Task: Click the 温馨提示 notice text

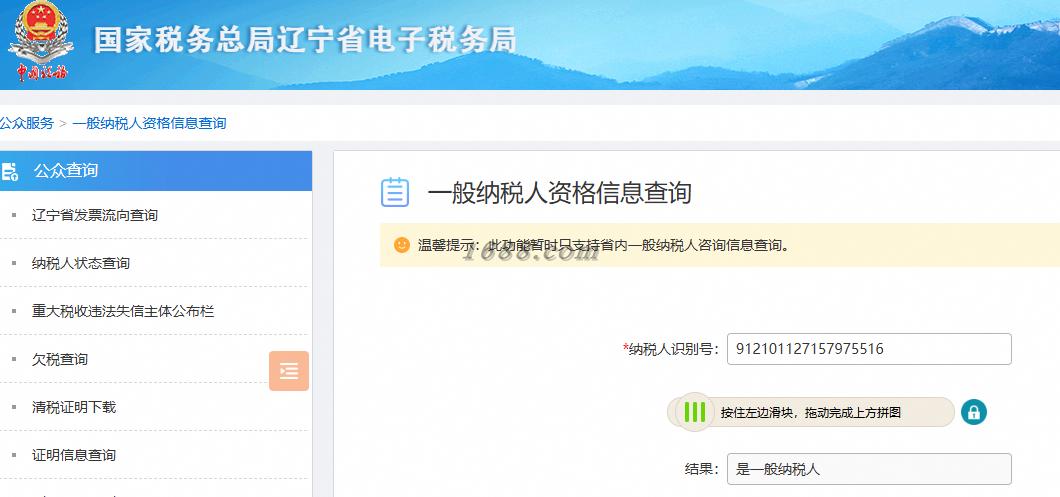Action: point(603,245)
